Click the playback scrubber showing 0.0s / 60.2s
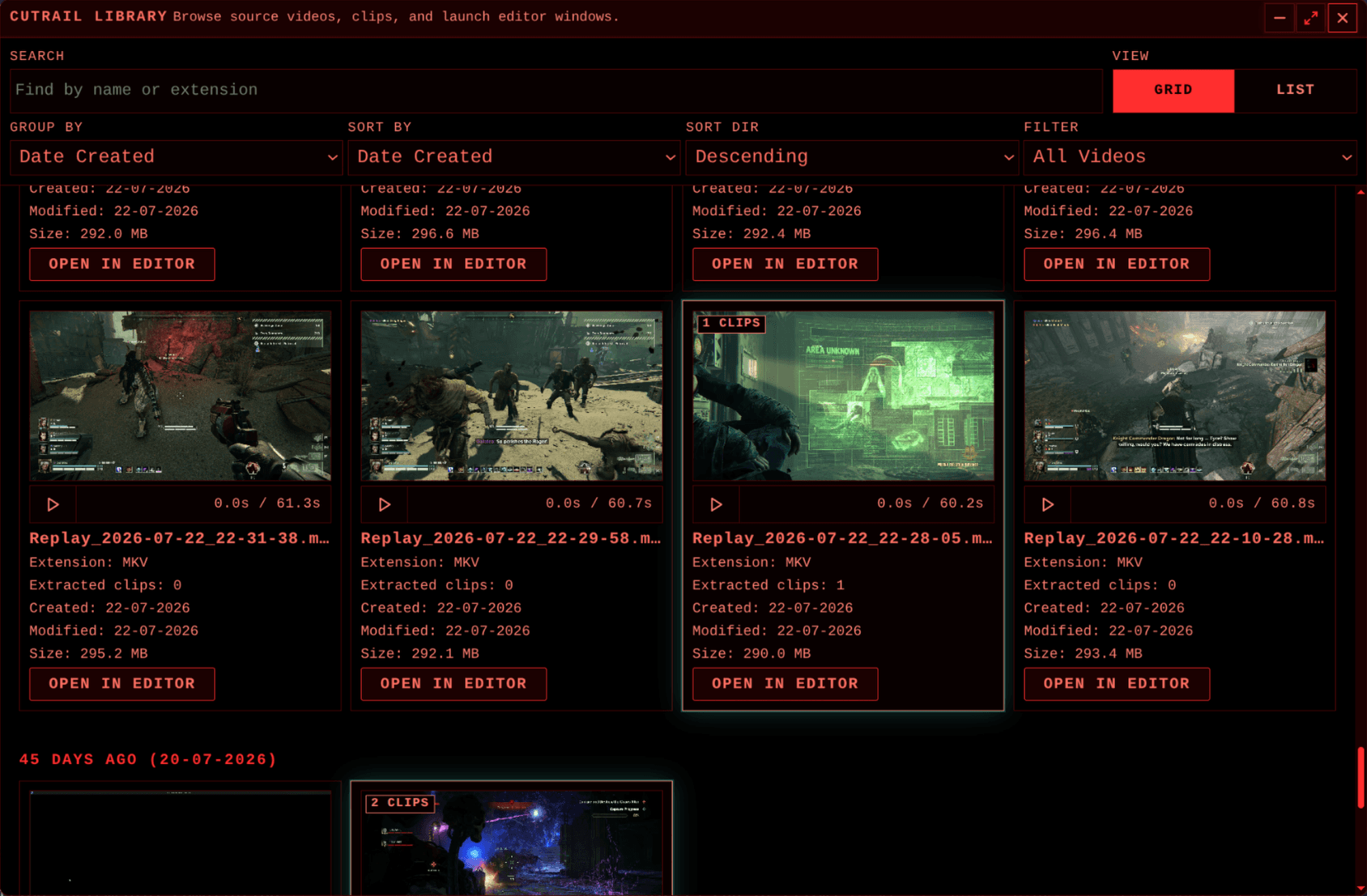The image size is (1367, 896). click(x=867, y=504)
